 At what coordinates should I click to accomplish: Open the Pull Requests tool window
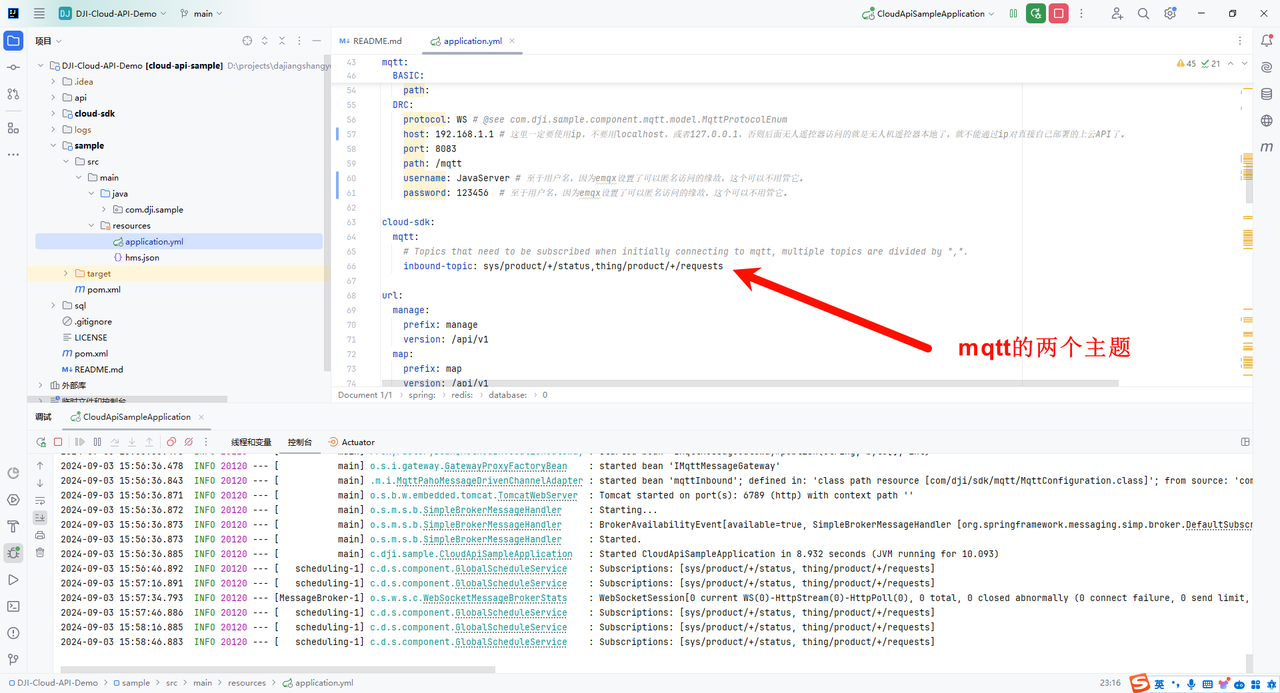coord(13,94)
